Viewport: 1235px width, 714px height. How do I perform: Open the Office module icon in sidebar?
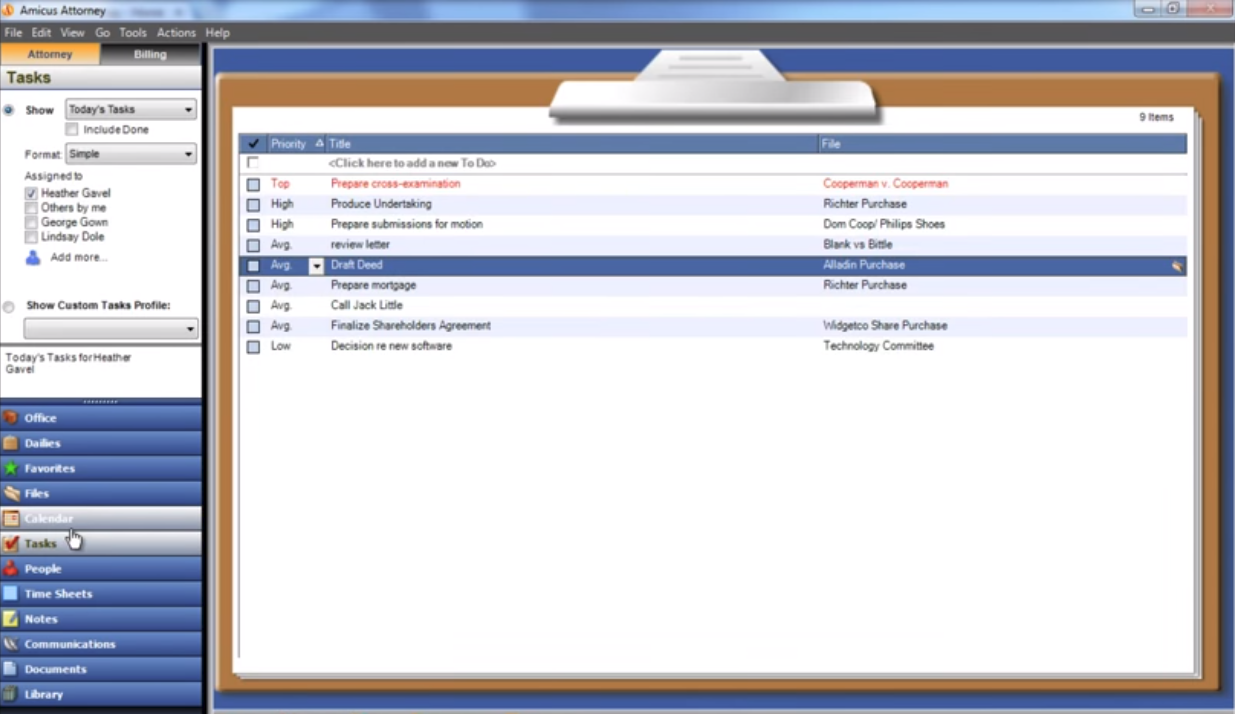[11, 418]
